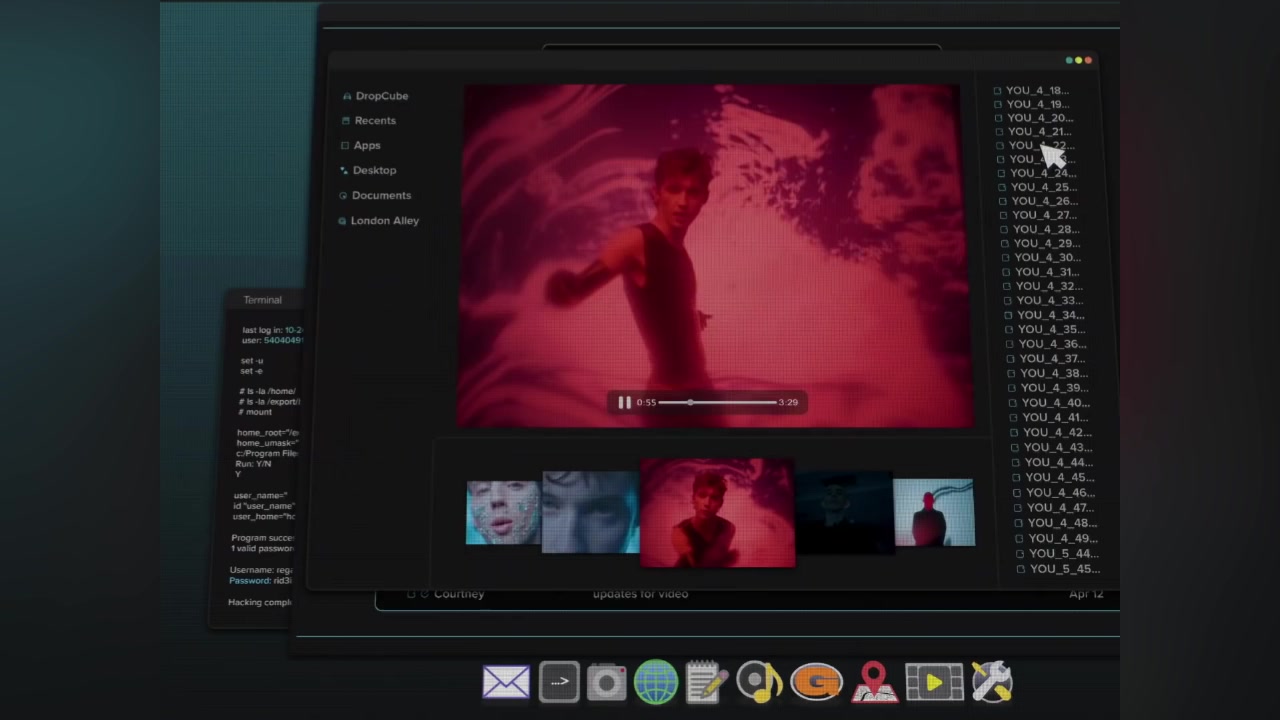Click file icon beside YOU_4_26
Screen dimensions: 1280x720
coord(1003,201)
